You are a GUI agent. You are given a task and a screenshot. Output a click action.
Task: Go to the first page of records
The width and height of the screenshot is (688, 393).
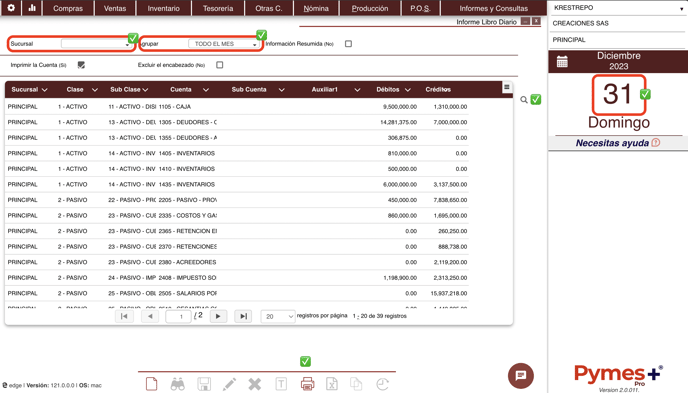point(124,316)
